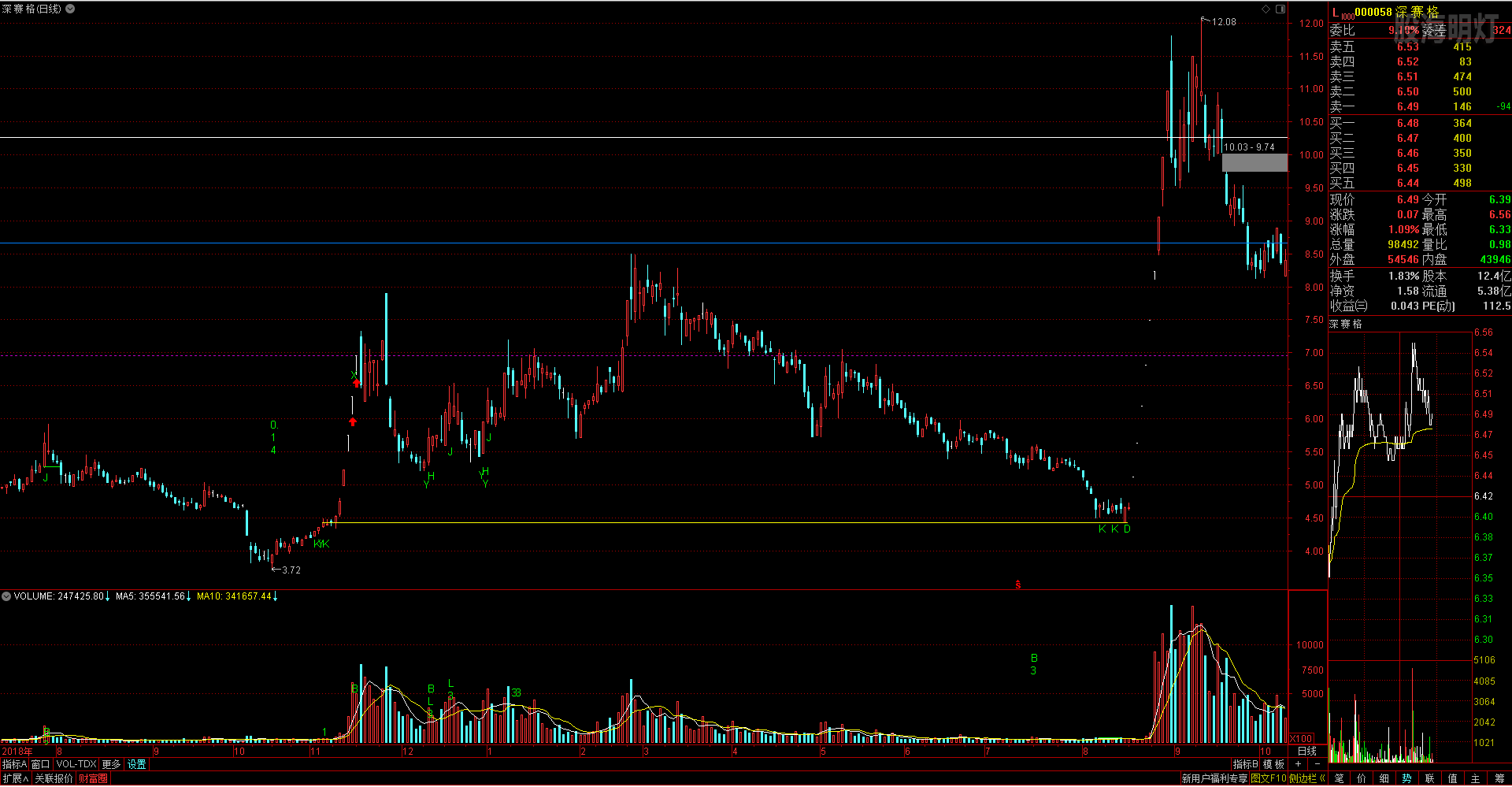Image resolution: width=1512 pixels, height=787 pixels.
Task: Click the 3.72 low price label
Action: tap(291, 570)
